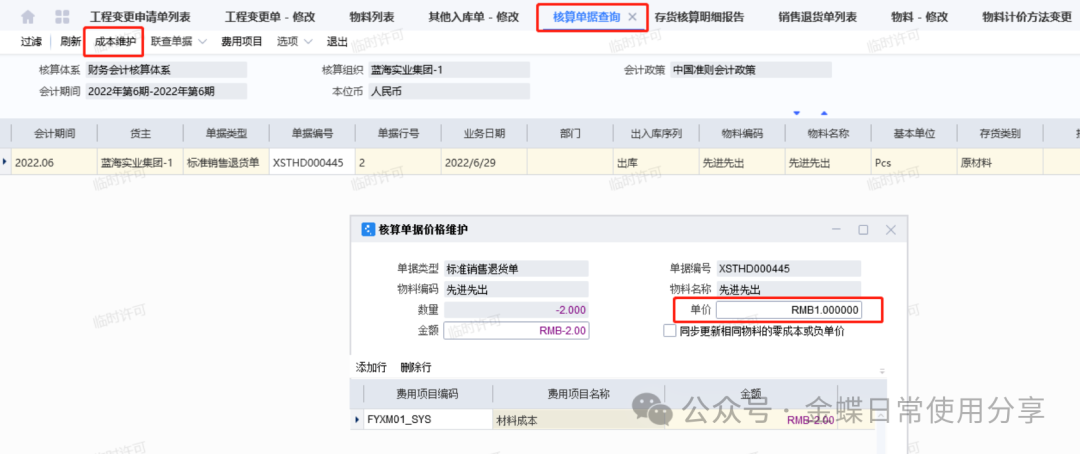Click the up triangle arrow above the grid
Screen dimensions: 1080x454
click(x=824, y=112)
